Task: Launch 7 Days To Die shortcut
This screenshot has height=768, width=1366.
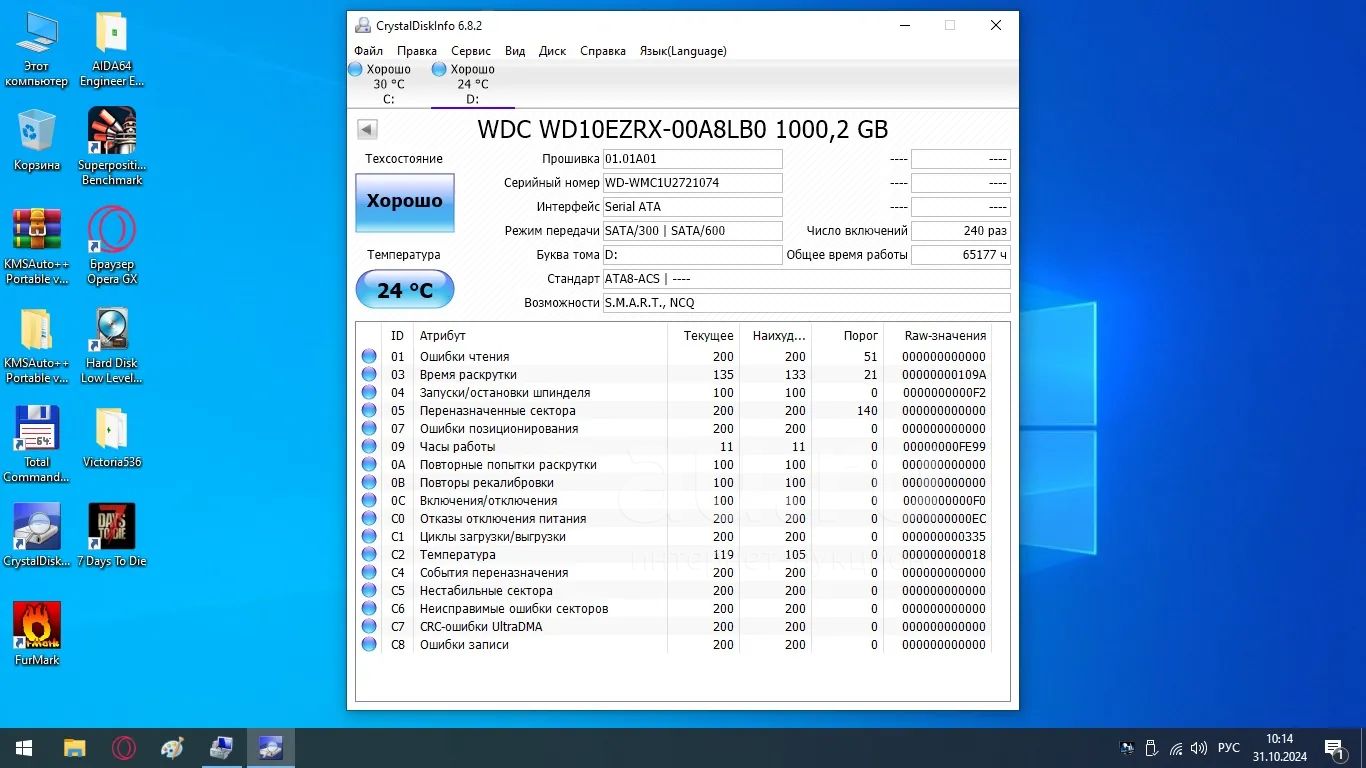Action: pos(112,535)
